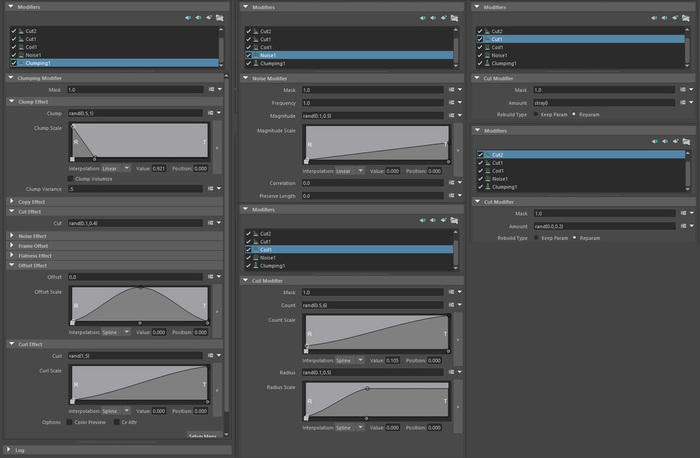Click the expression icon beside the Curl field
Image resolution: width=700 pixels, height=458 pixels.
point(212,355)
